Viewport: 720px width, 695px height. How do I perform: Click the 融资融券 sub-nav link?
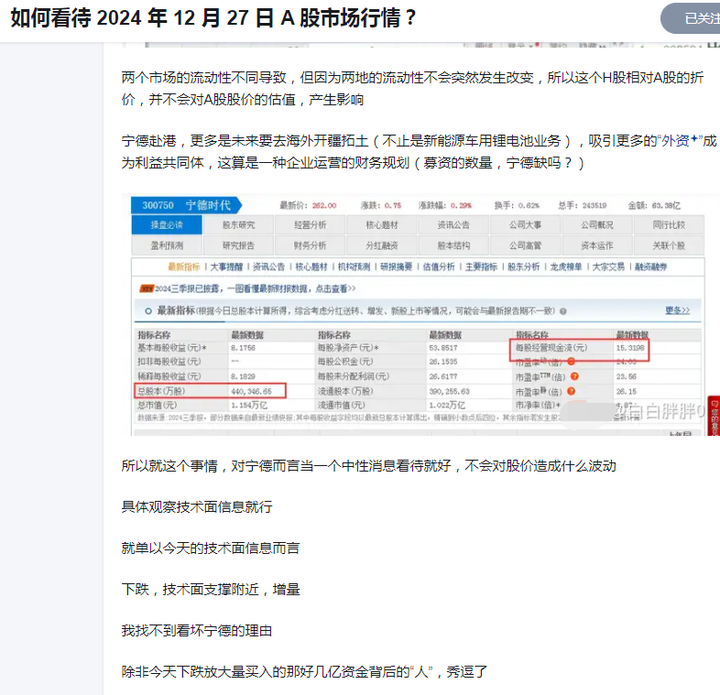(651, 267)
